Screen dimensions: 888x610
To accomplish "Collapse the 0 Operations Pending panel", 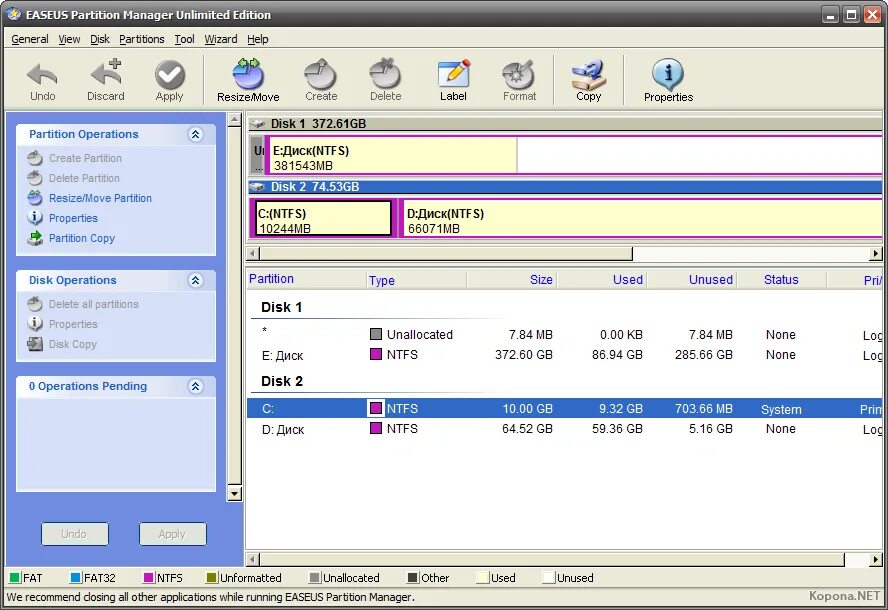I will pos(195,386).
